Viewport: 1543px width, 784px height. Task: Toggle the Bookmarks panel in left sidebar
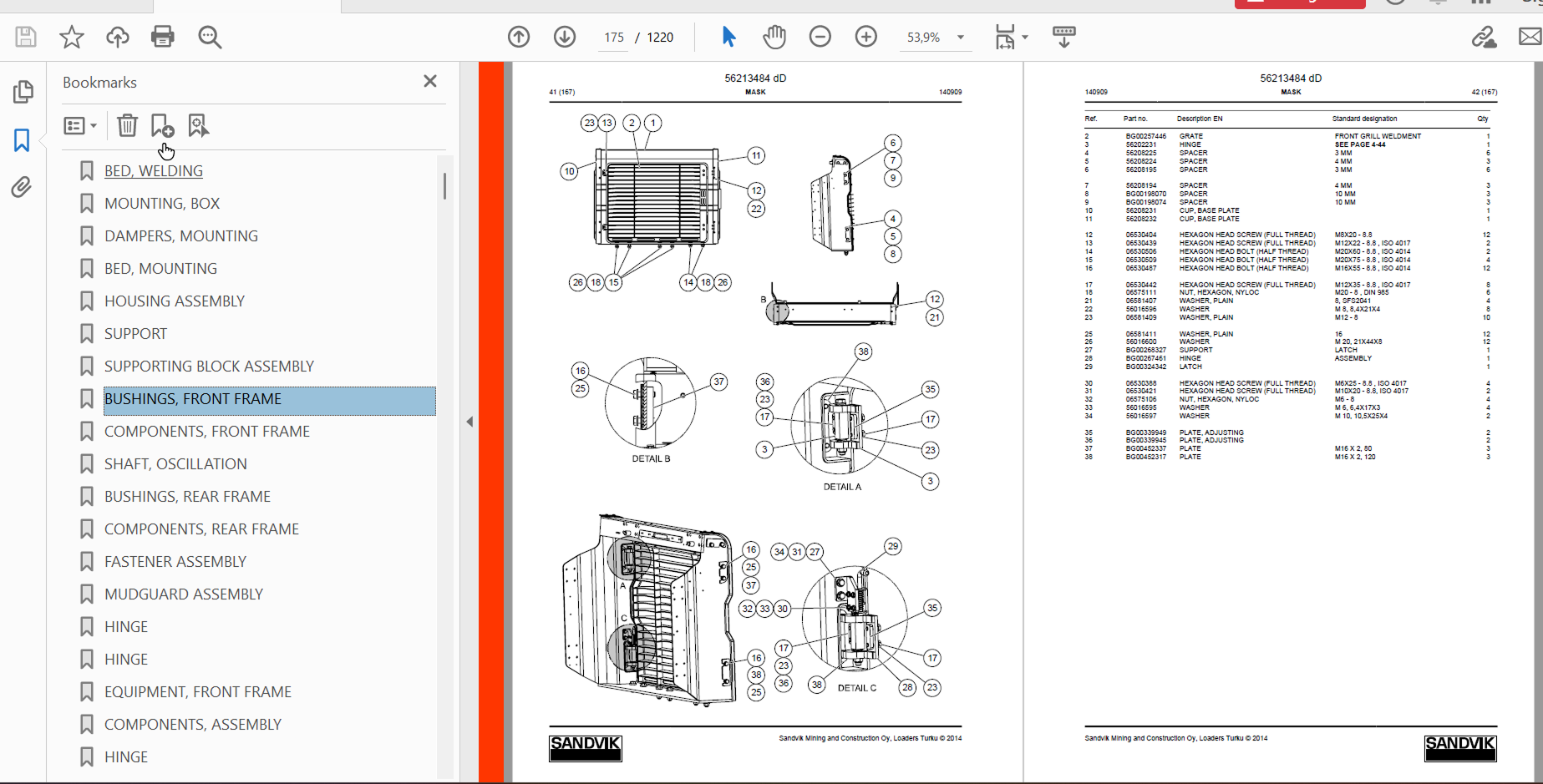[x=22, y=139]
